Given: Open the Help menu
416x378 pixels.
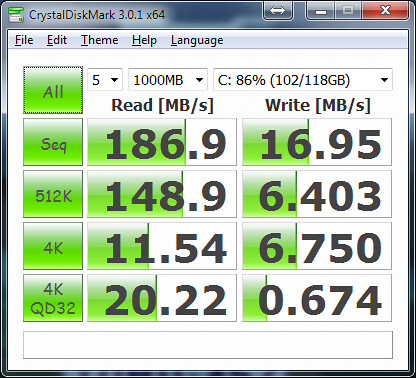Looking at the screenshot, I should tap(144, 40).
